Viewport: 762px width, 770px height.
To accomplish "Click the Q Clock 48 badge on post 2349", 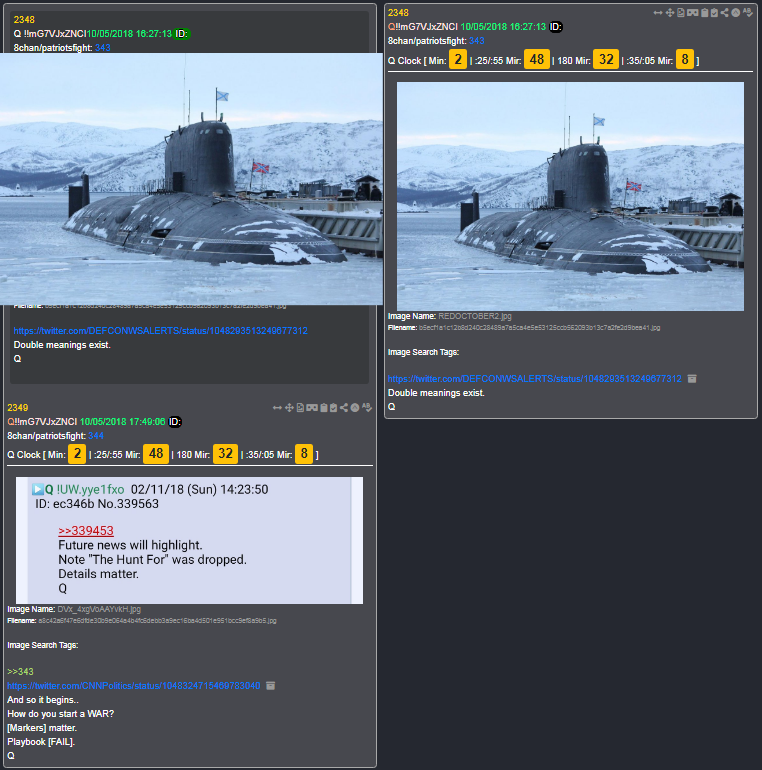I will coord(156,454).
